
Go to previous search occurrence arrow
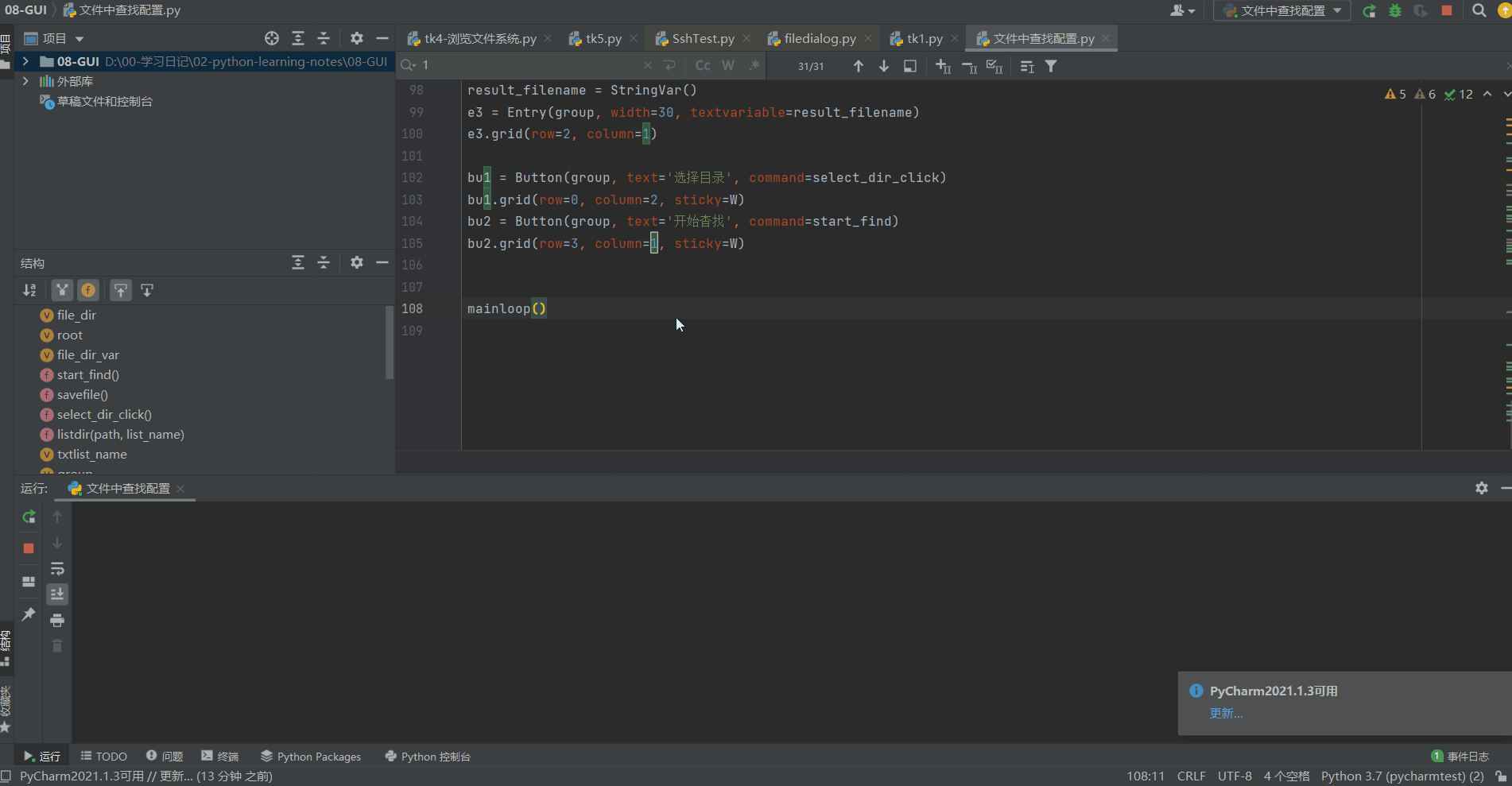point(859,66)
